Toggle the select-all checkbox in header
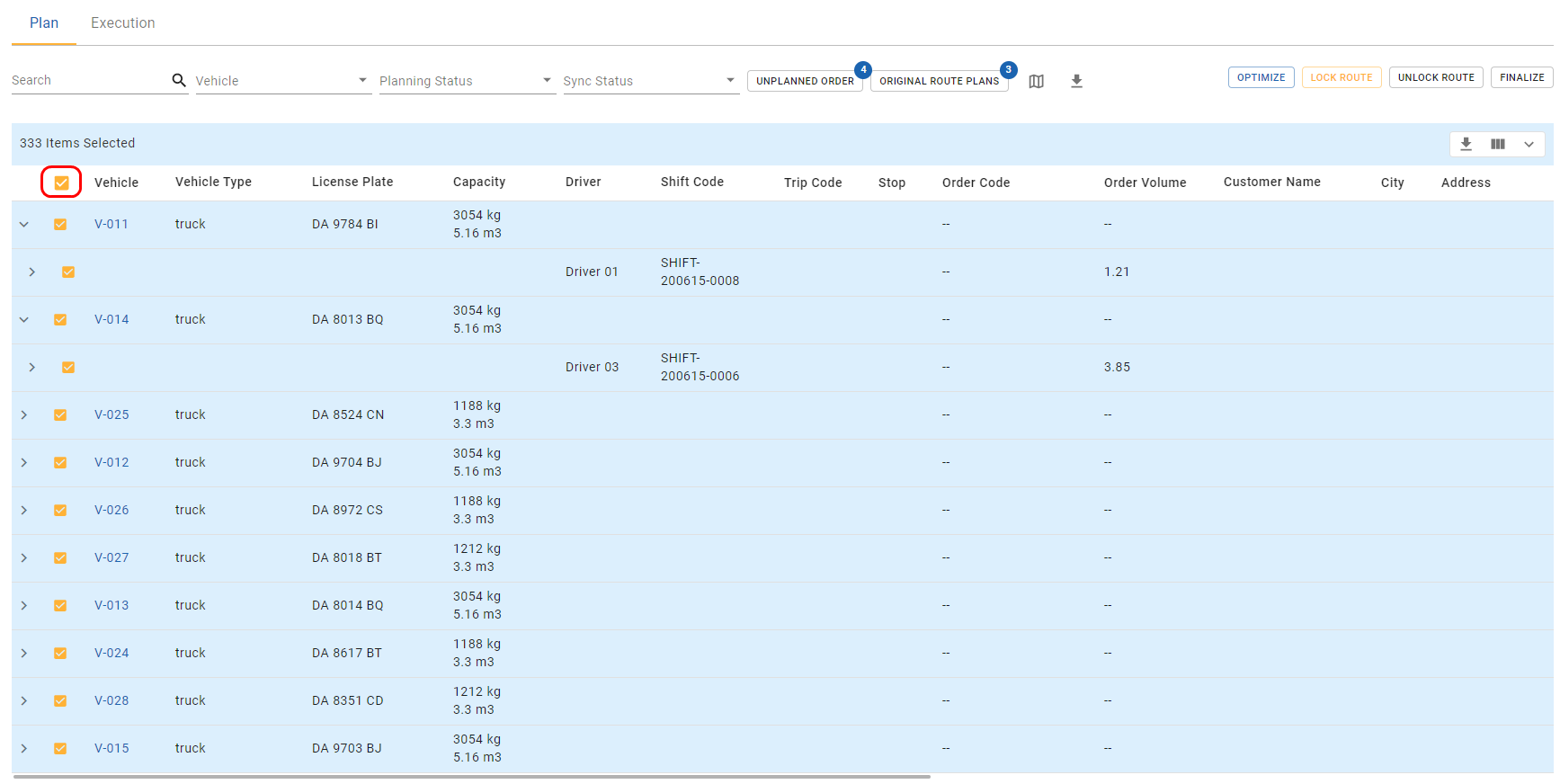 [61, 183]
